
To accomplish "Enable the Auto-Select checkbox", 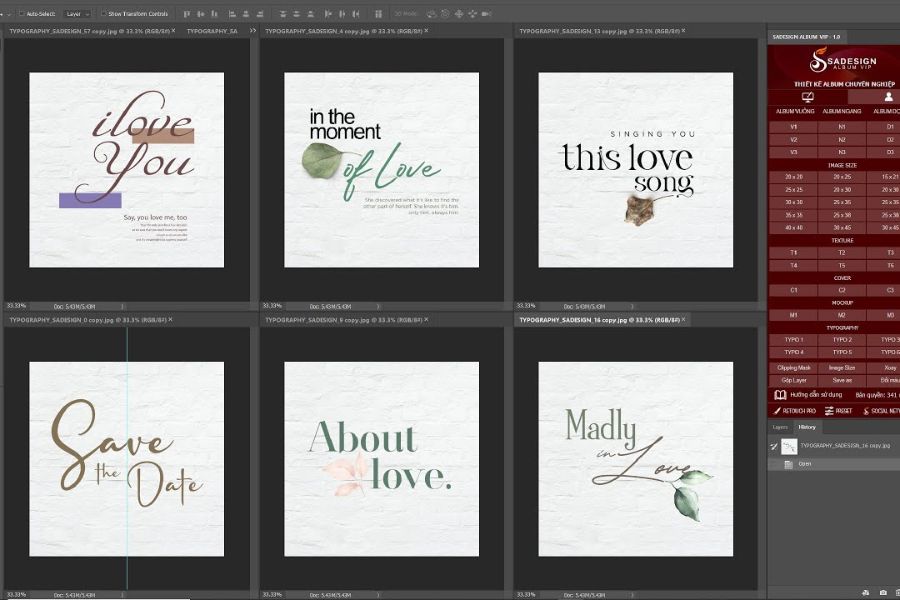I will pyautogui.click(x=21, y=14).
